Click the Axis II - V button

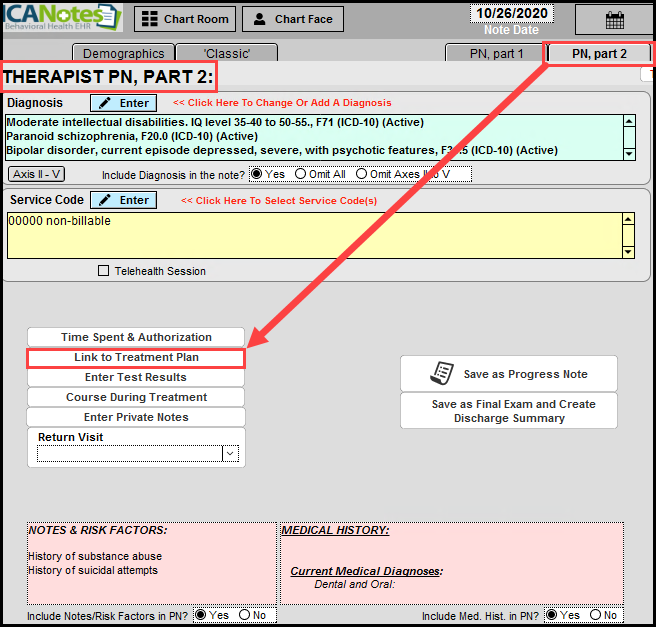38,174
